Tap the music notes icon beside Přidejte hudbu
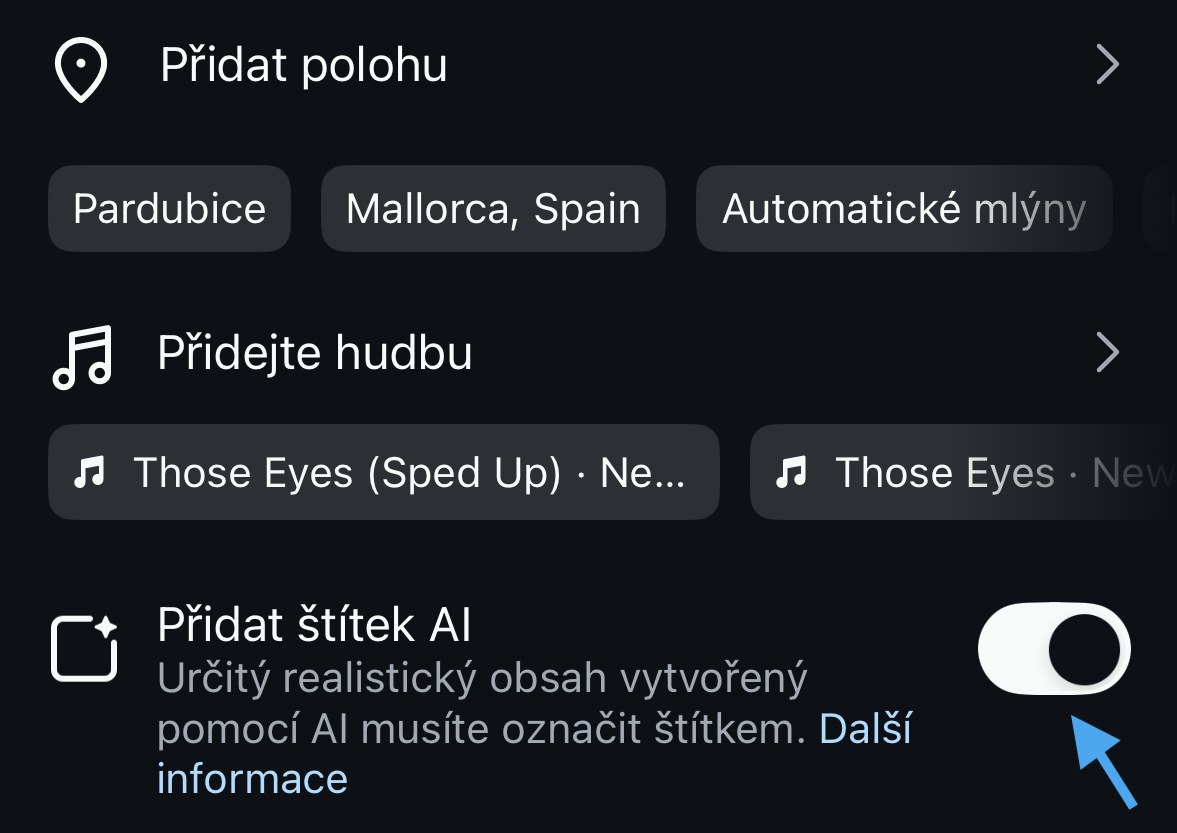This screenshot has width=1177, height=833. pyautogui.click(x=82, y=357)
